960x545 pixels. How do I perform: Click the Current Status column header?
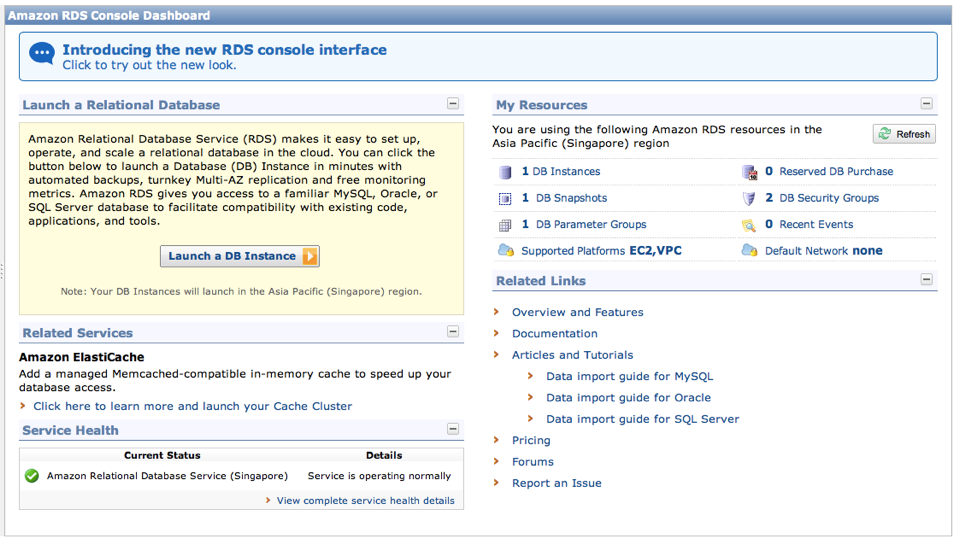[x=162, y=456]
